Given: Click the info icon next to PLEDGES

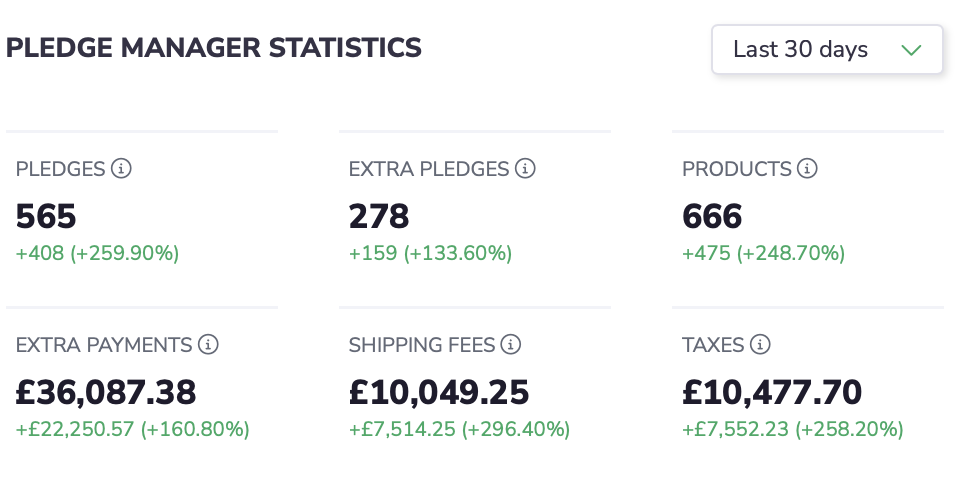Looking at the screenshot, I should click(121, 168).
